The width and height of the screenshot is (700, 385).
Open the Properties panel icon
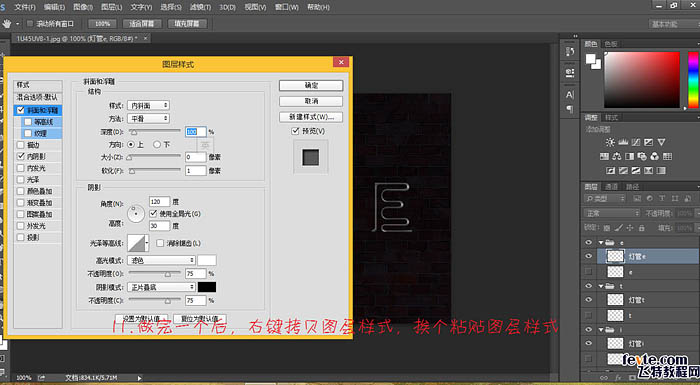[570, 72]
